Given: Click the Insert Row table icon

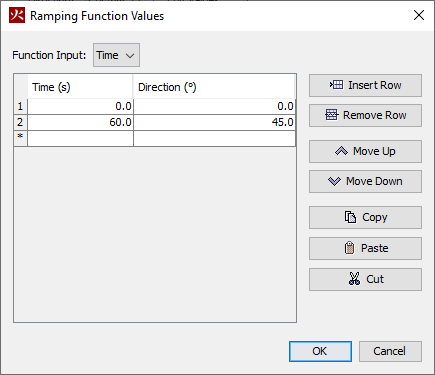Looking at the screenshot, I should 336,85.
